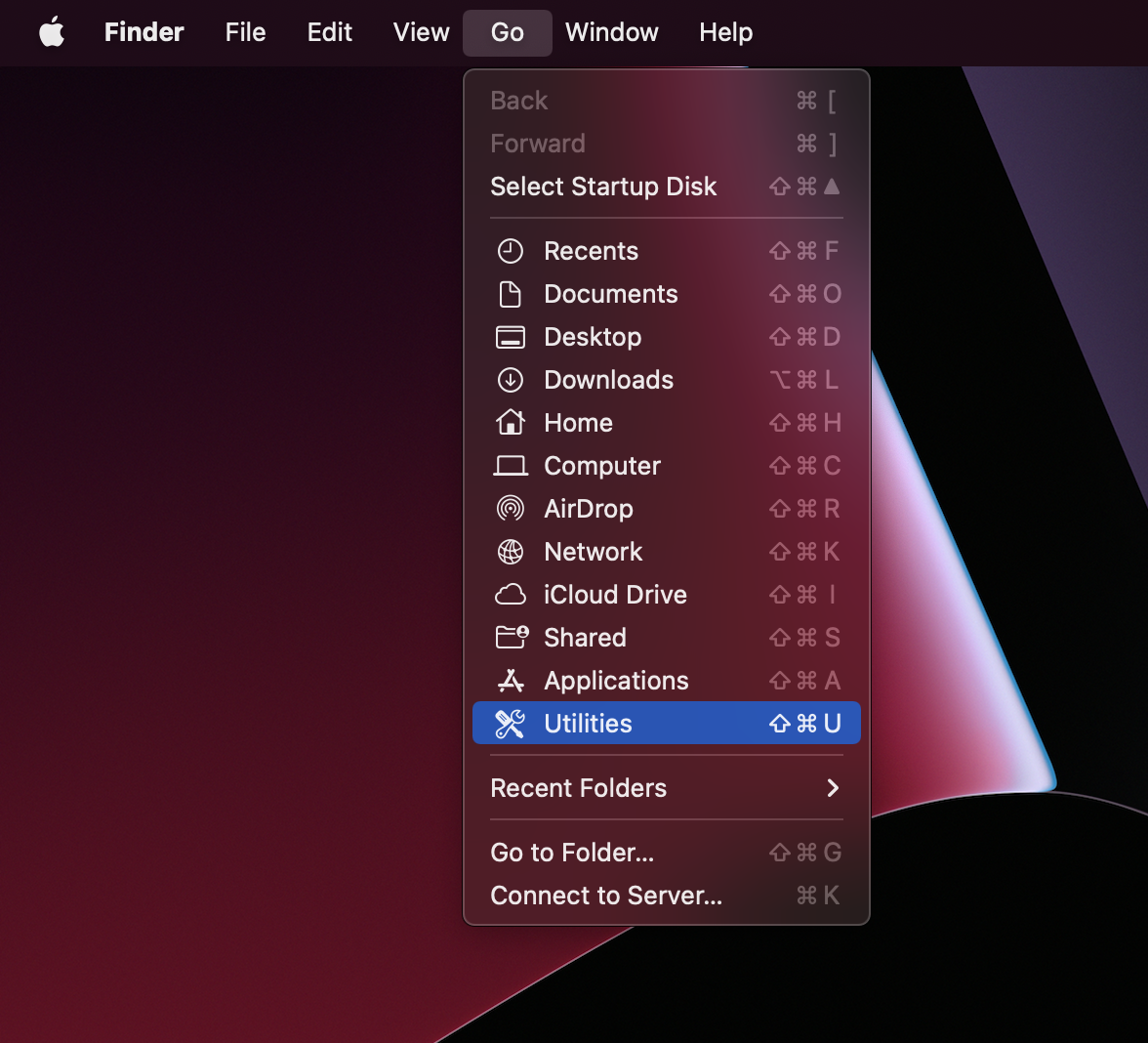Click the Utilities tools icon
The image size is (1148, 1043).
[511, 724]
